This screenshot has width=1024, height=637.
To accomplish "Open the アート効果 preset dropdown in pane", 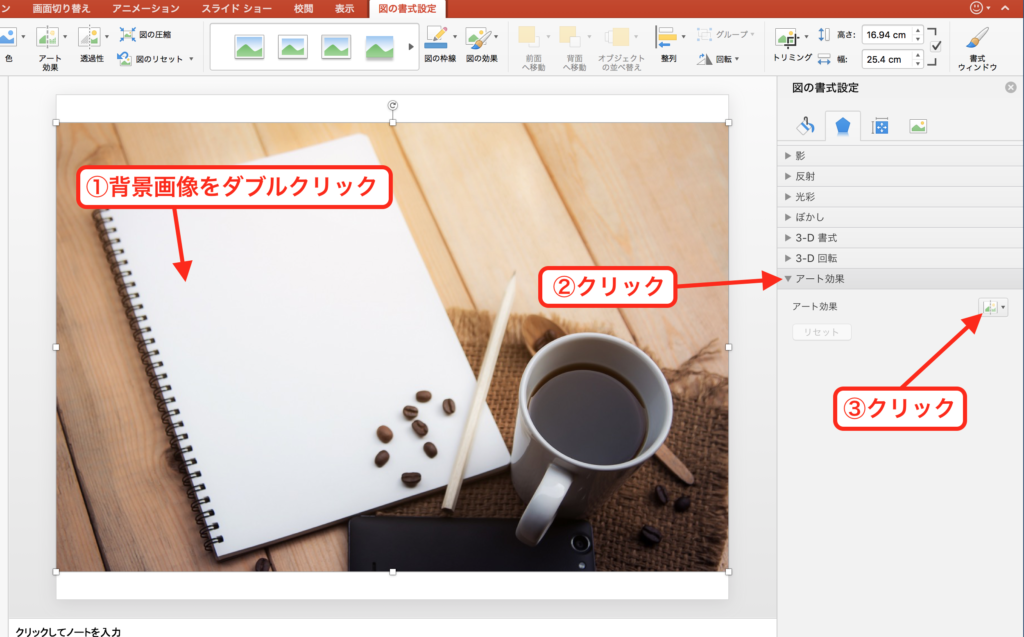I will 993,308.
